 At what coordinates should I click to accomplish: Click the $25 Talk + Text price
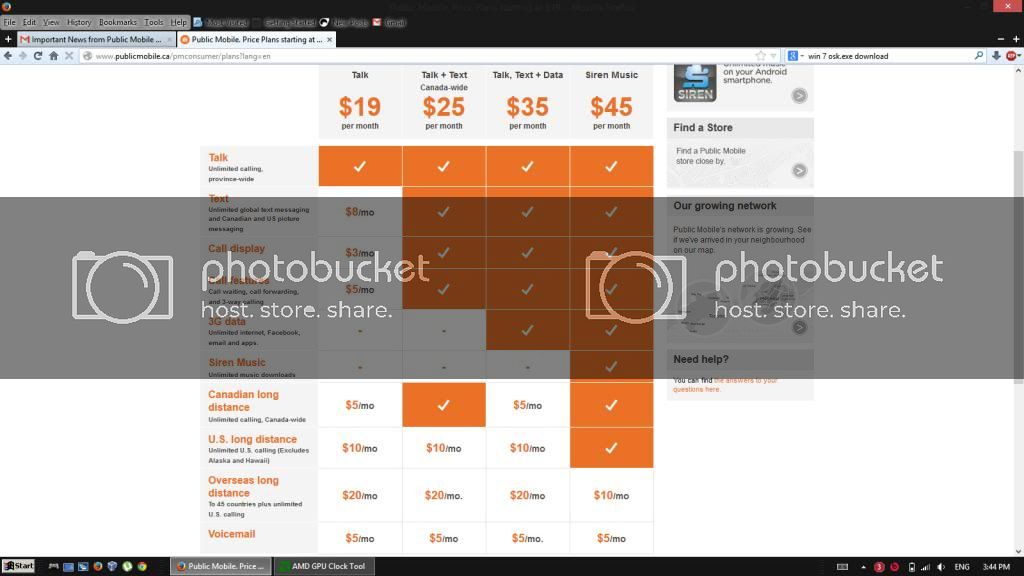(x=443, y=107)
